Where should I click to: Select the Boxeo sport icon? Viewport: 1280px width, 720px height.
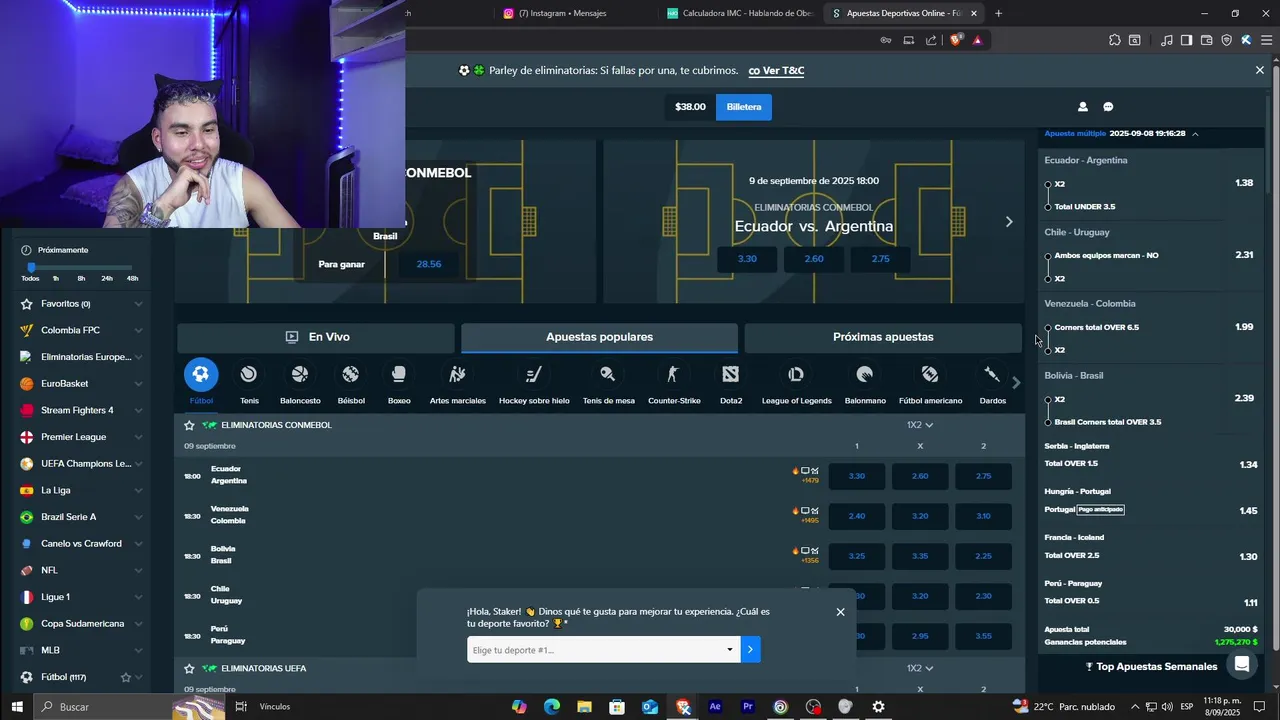point(399,375)
